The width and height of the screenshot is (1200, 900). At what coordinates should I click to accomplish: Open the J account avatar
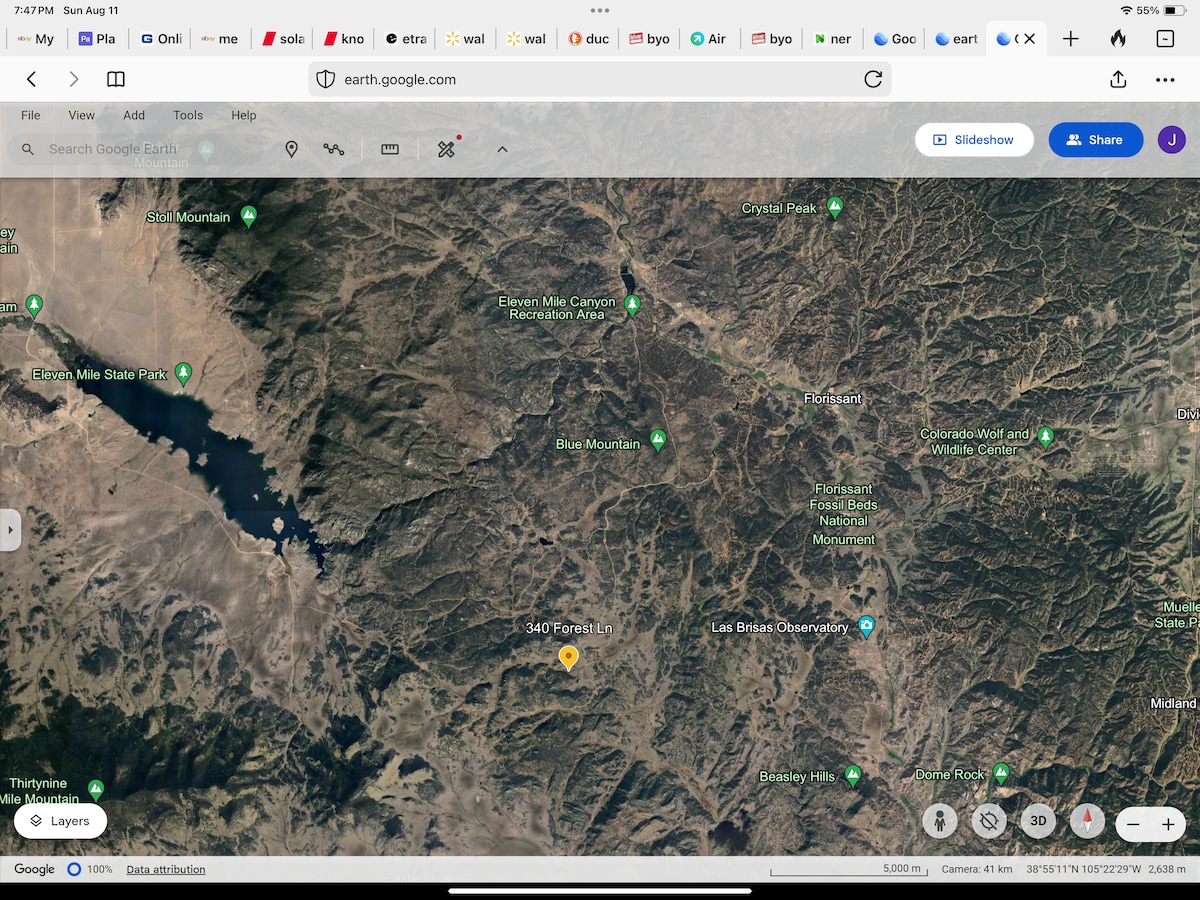(x=1171, y=140)
